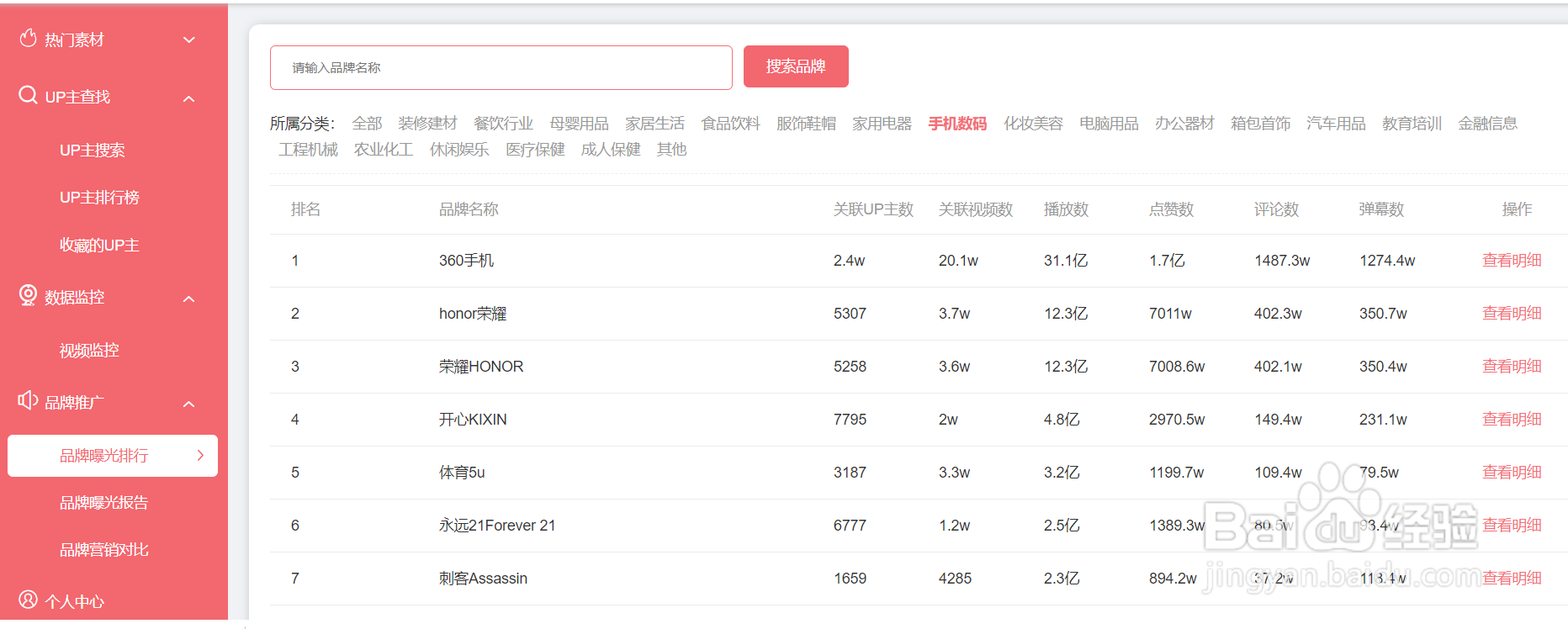The height and width of the screenshot is (629, 1568).
Task: Click the brand name search input
Action: click(x=501, y=67)
